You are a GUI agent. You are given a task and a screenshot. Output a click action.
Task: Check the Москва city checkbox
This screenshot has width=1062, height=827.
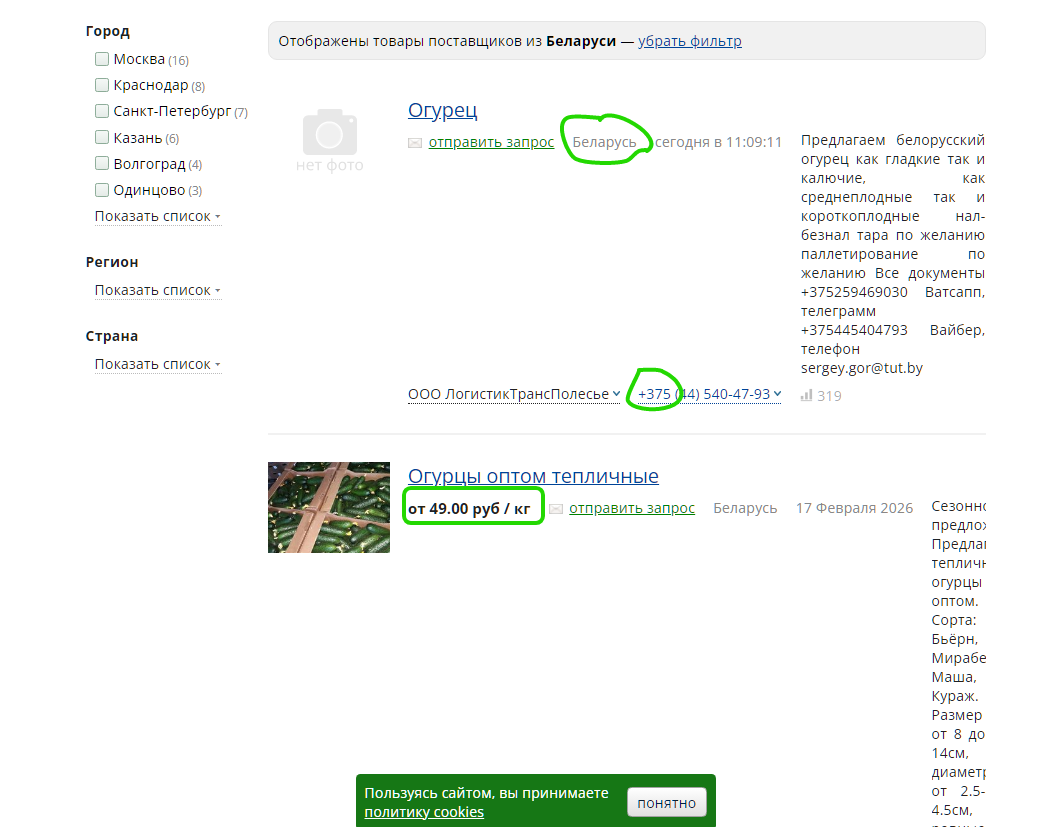tap(102, 59)
